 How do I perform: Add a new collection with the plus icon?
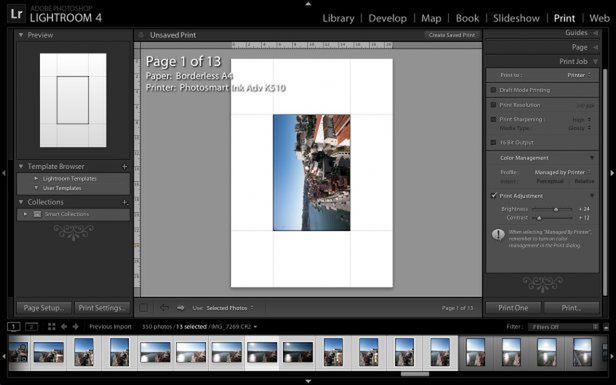tap(125, 202)
